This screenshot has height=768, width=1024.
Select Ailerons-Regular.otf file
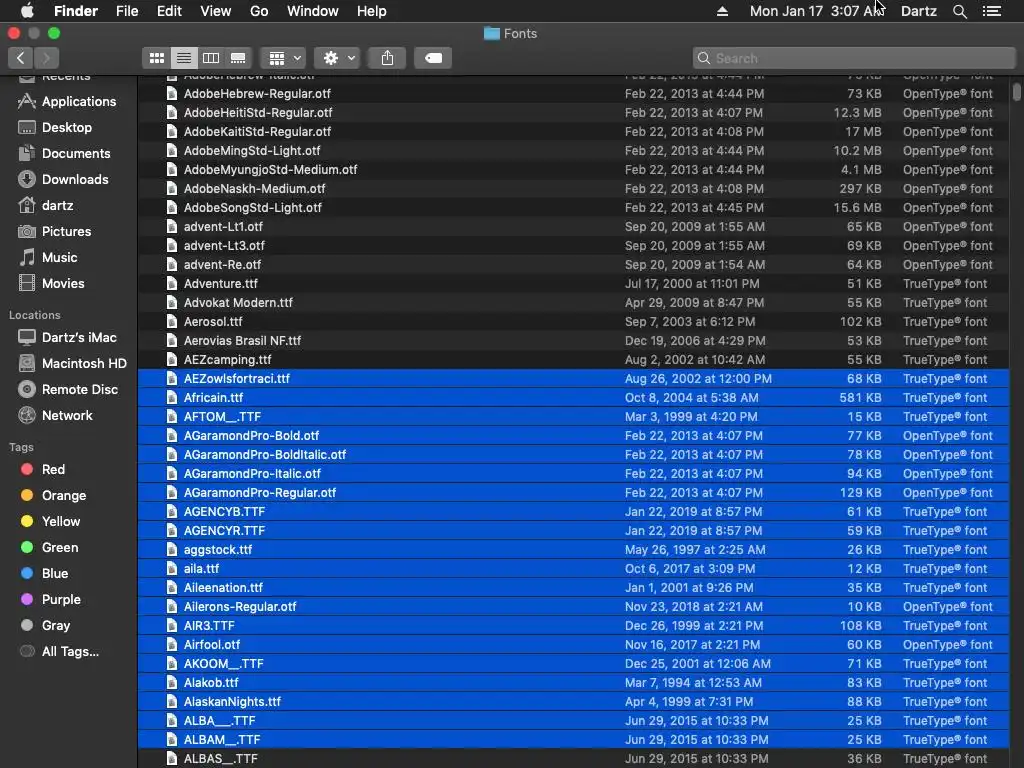pos(573,607)
